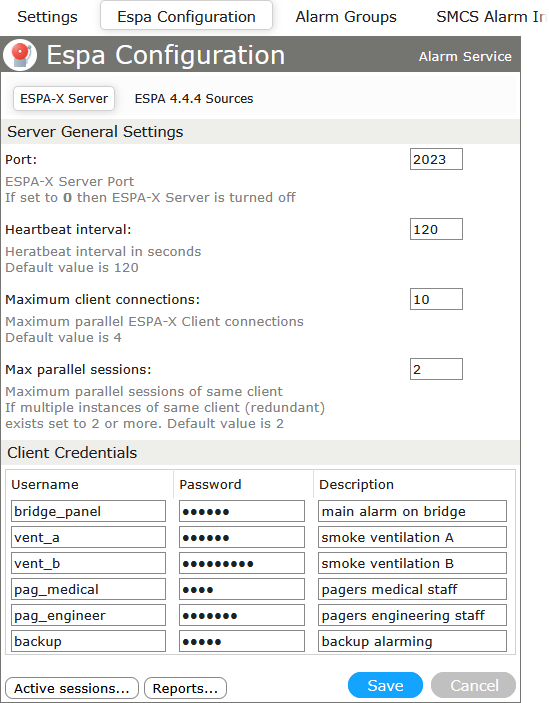Click the Cancel button
This screenshot has width=549, height=703.
tap(473, 685)
